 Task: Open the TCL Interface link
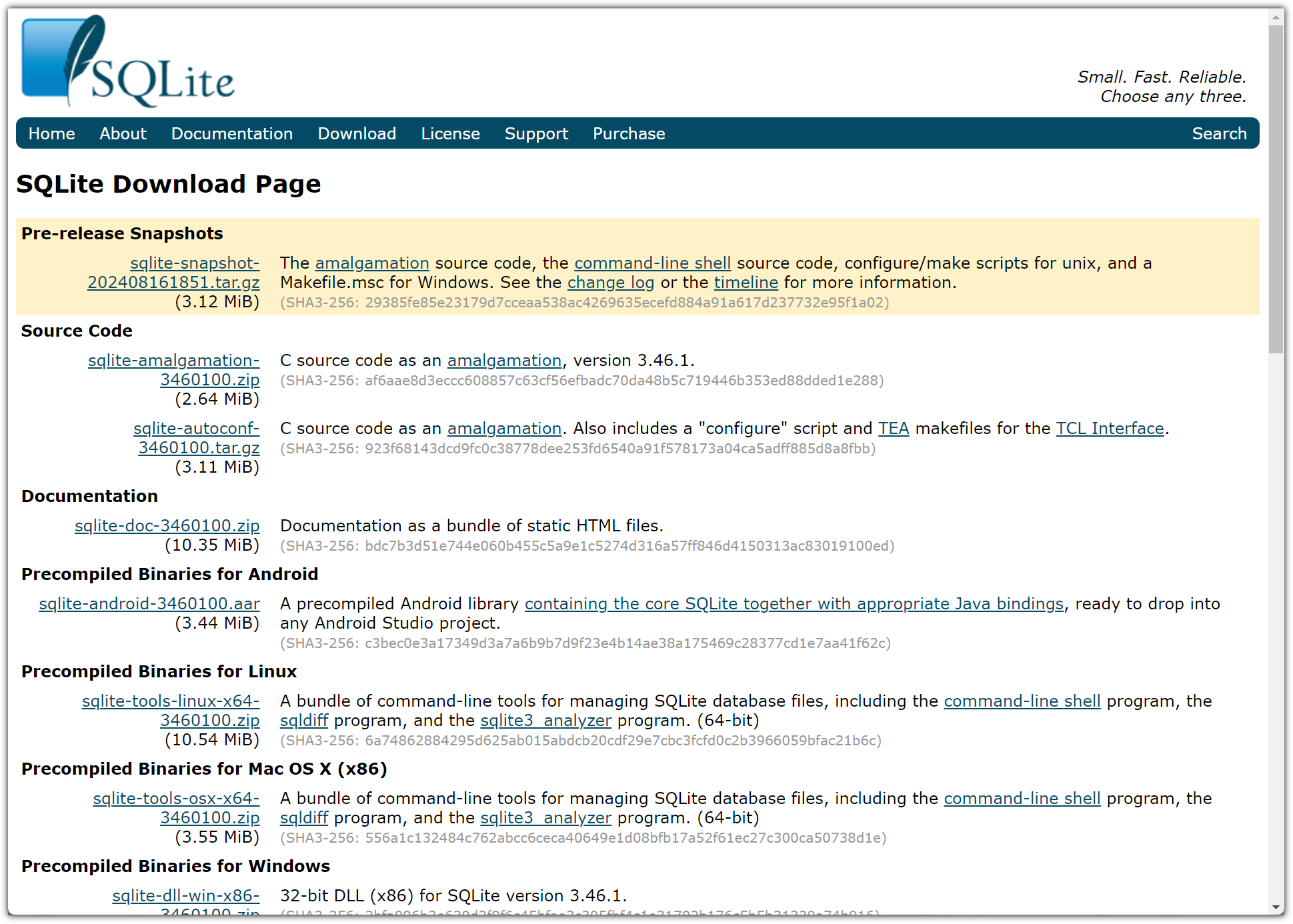(1110, 429)
